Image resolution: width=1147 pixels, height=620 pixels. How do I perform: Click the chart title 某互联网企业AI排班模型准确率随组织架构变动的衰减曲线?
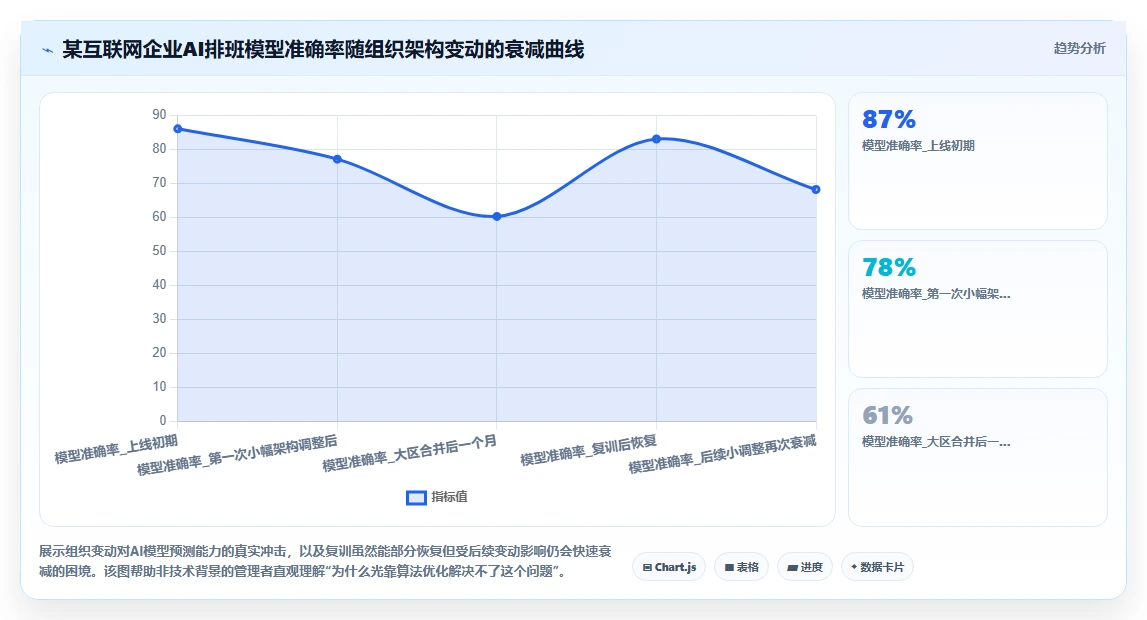tap(323, 50)
